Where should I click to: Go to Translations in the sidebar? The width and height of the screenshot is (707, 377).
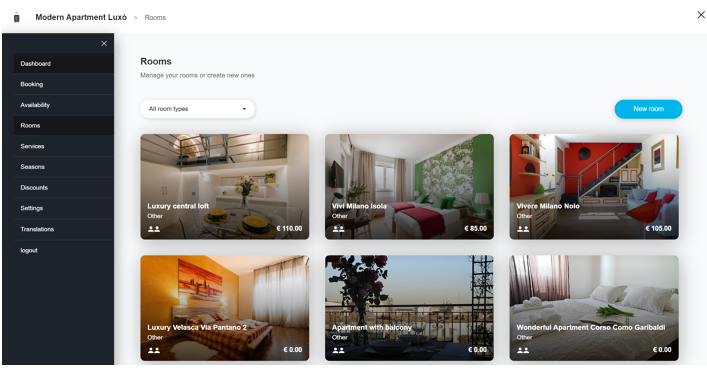pyautogui.click(x=64, y=229)
